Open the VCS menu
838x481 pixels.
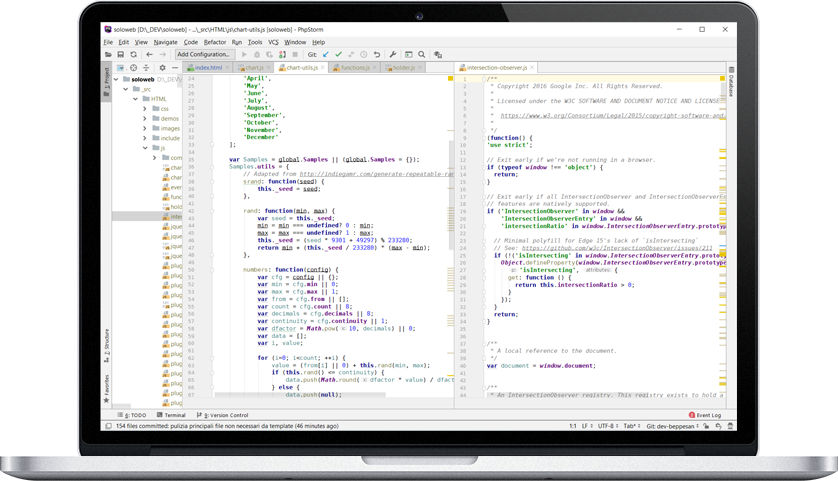point(273,42)
